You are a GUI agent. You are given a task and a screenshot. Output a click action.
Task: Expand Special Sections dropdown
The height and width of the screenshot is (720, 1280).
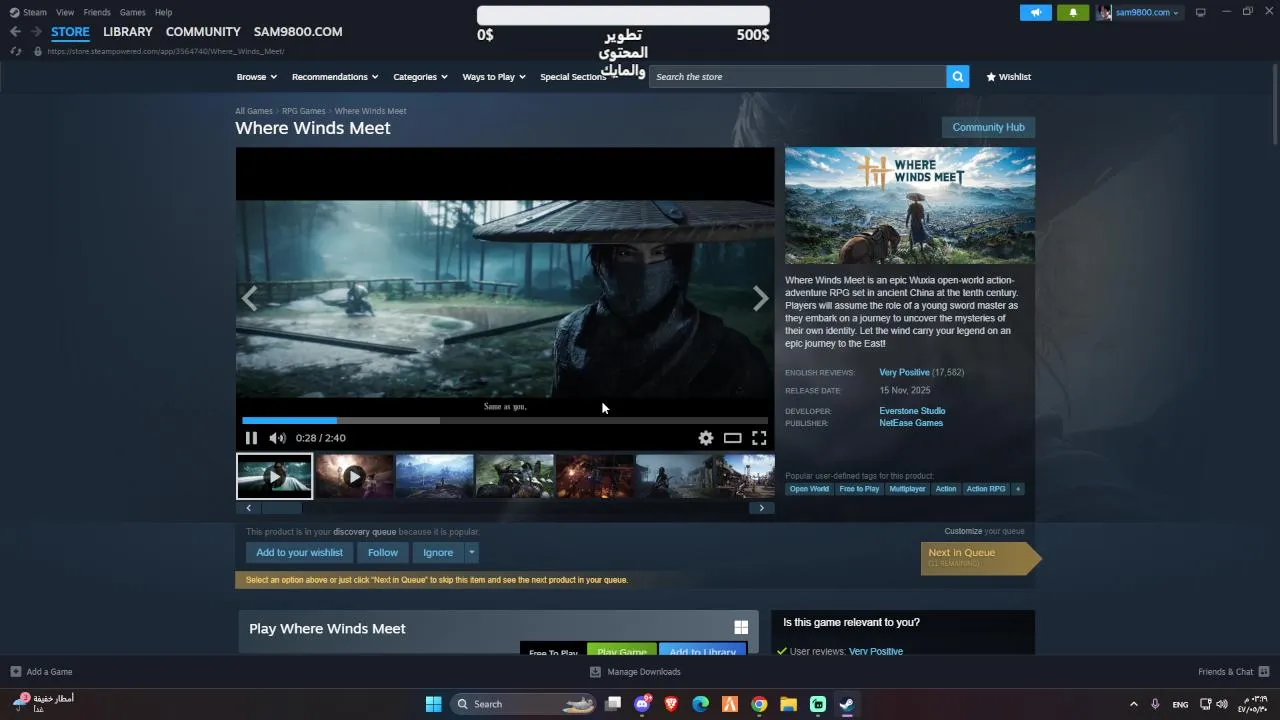pyautogui.click(x=574, y=77)
